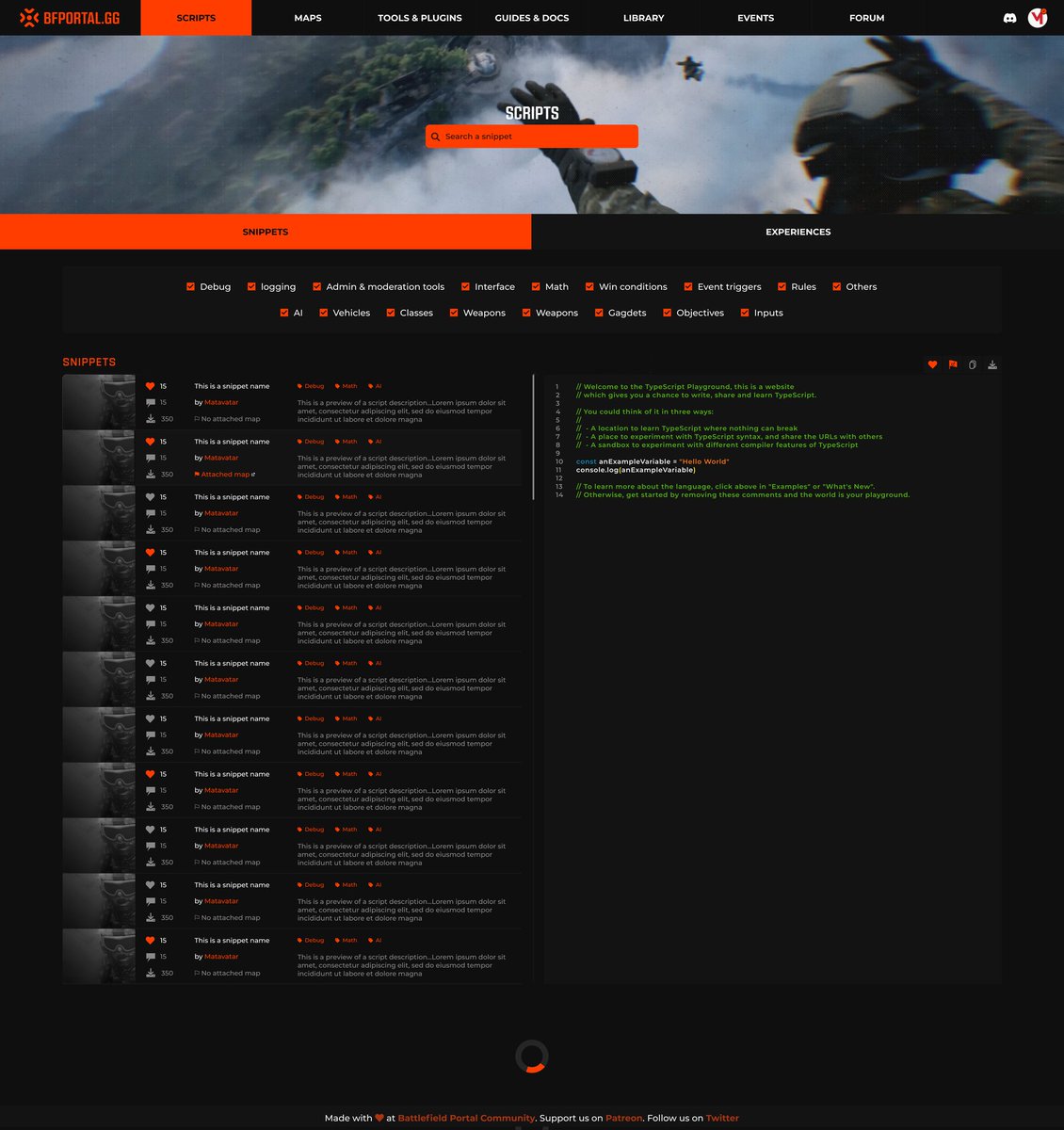Image resolution: width=1064 pixels, height=1130 pixels.
Task: Toggle the Gadgets filter checkbox
Action: click(x=599, y=313)
